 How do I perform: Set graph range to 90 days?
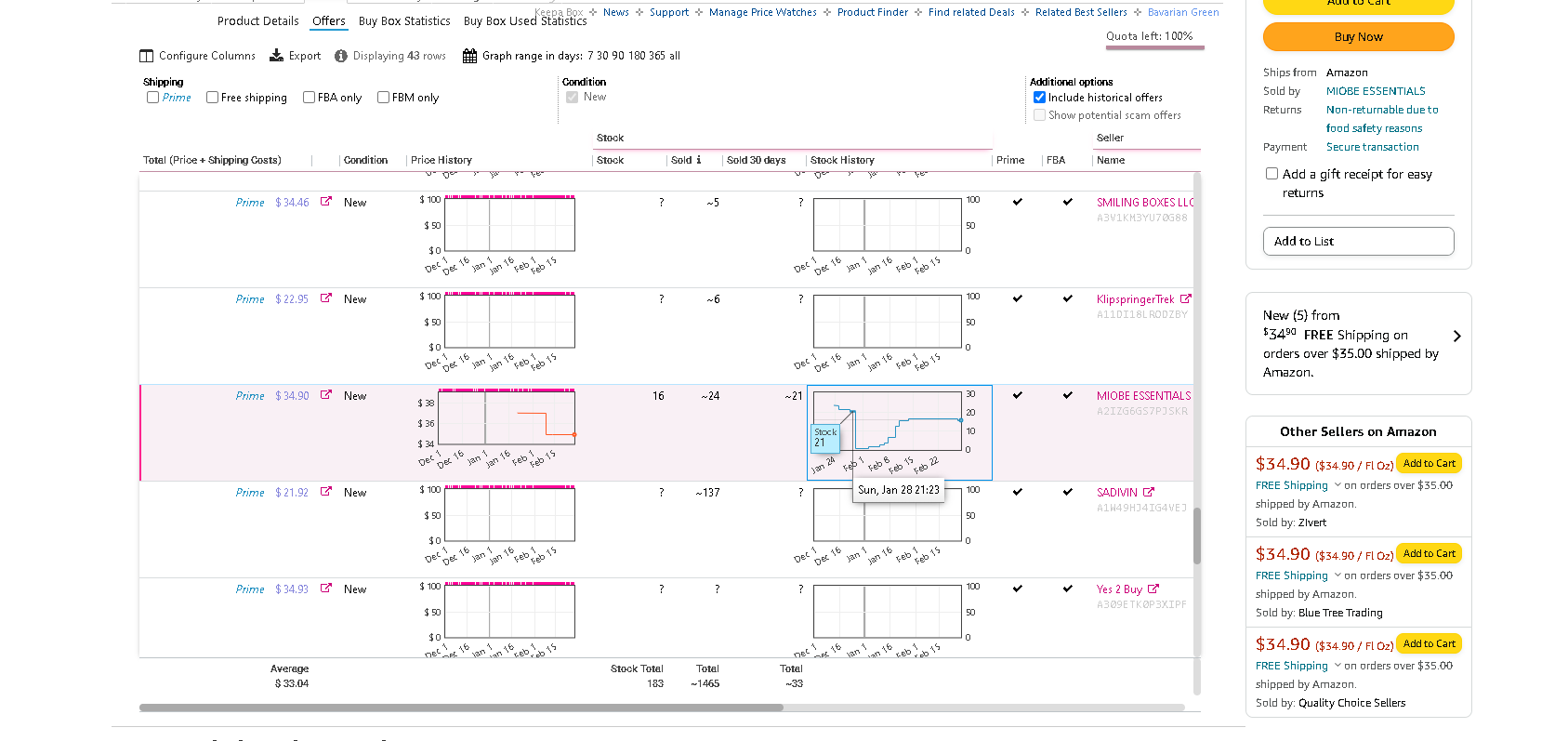(618, 56)
